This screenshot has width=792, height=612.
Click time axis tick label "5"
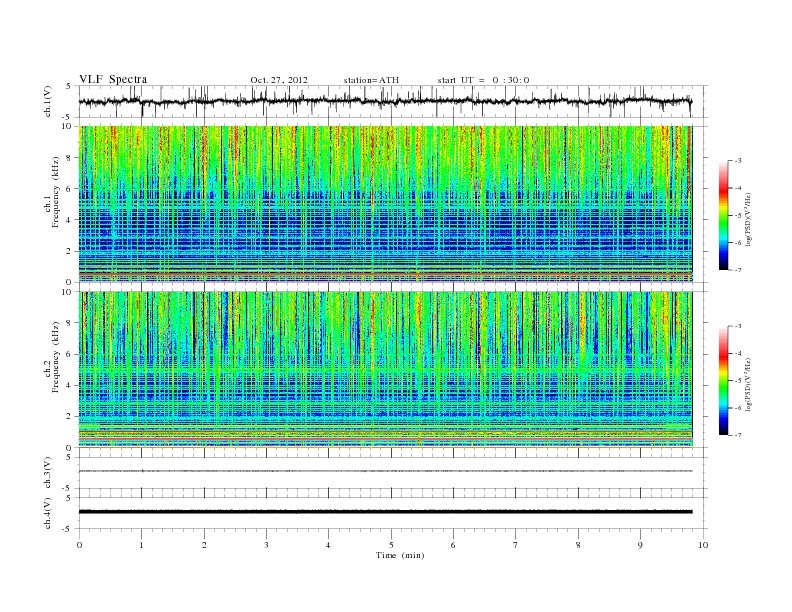(x=391, y=545)
